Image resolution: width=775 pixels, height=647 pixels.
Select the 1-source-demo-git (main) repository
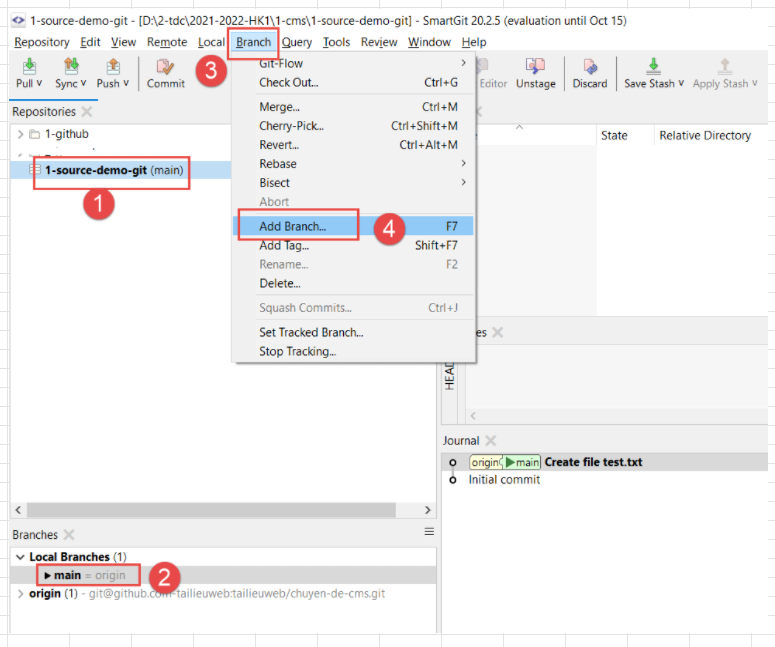(121, 170)
